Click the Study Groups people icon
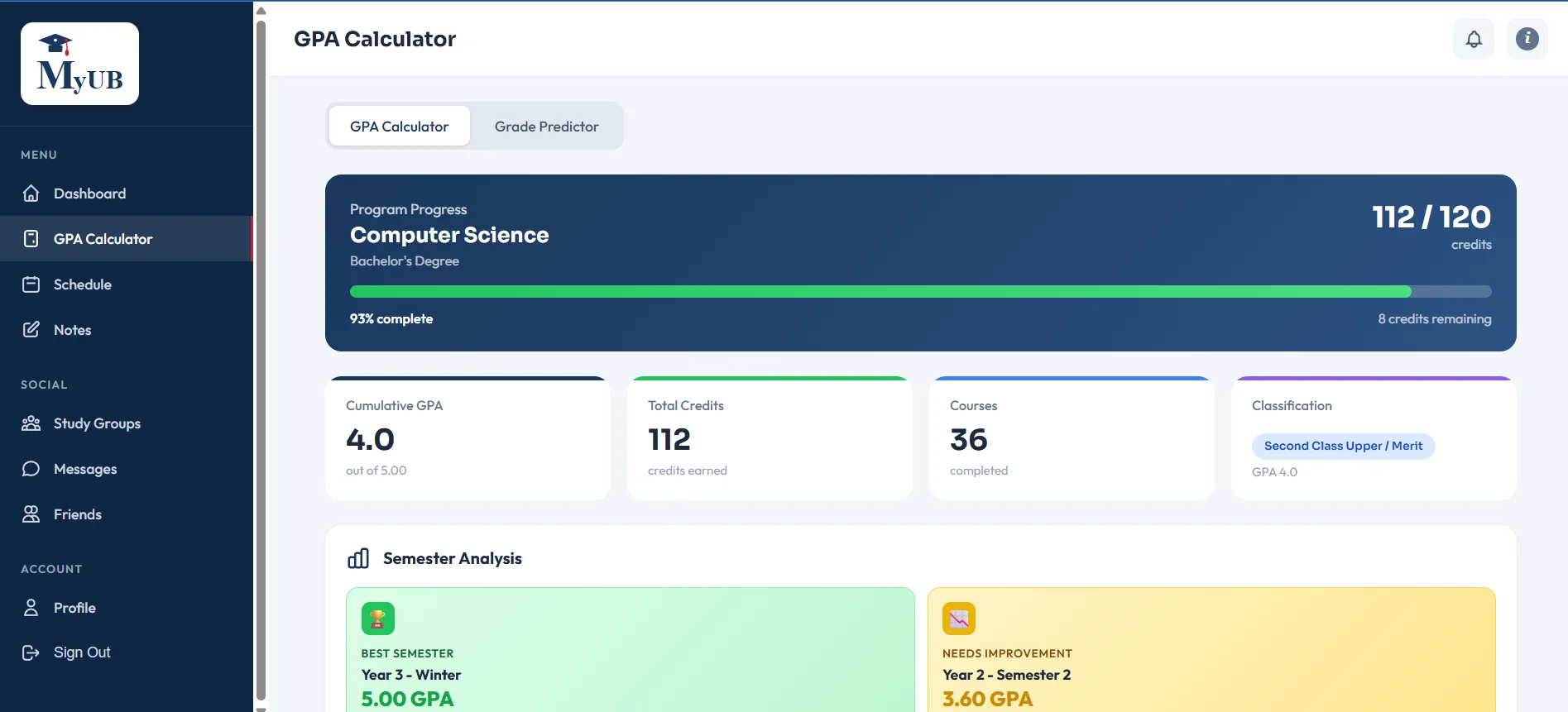This screenshot has width=1568, height=712. (31, 423)
